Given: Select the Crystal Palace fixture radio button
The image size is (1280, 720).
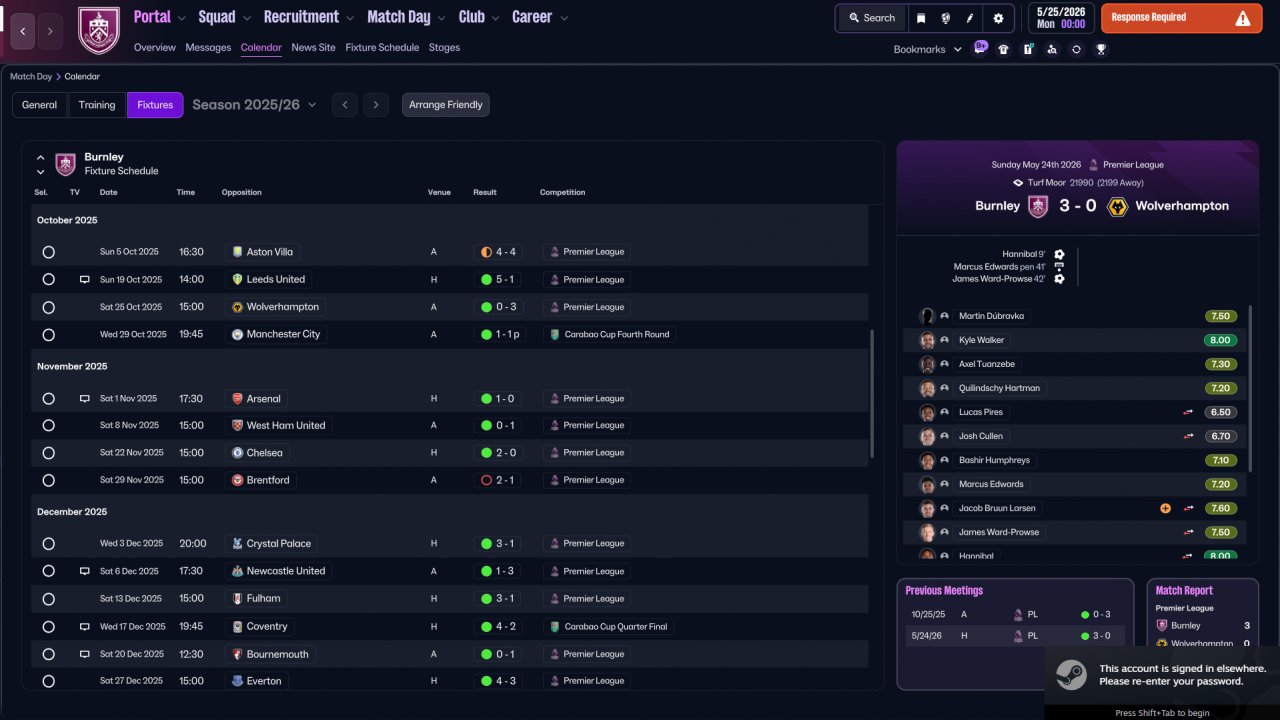Looking at the screenshot, I should 48,544.
